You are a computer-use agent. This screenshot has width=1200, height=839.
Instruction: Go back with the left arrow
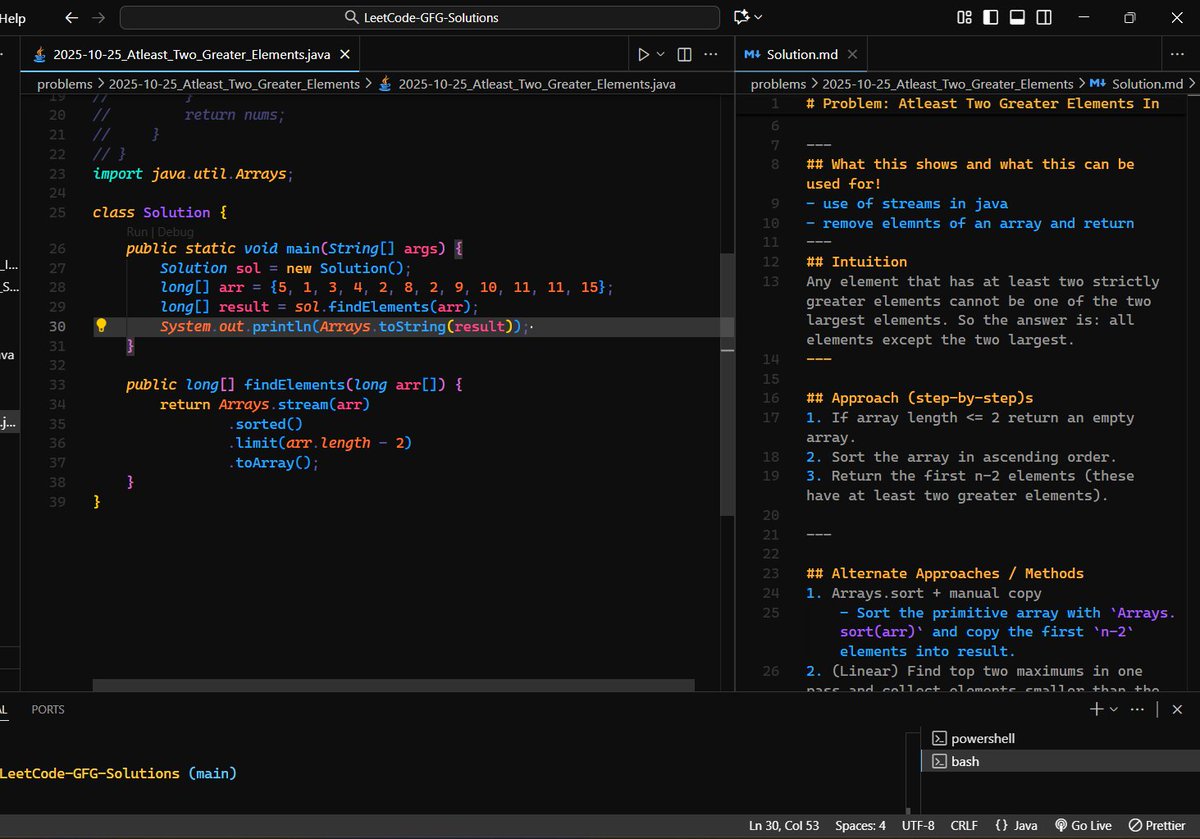71,17
